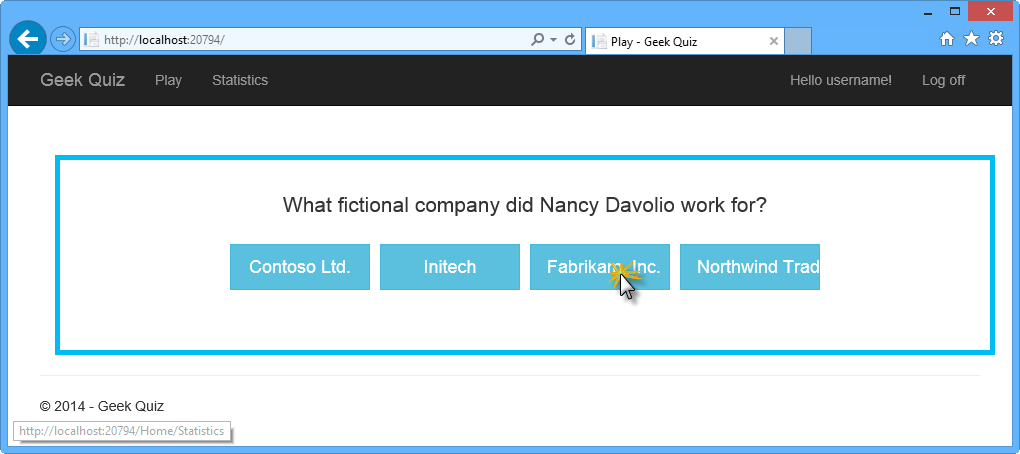Screen dimensions: 1020x454
Task: Click the search magnifier in address bar
Action: tap(537, 40)
